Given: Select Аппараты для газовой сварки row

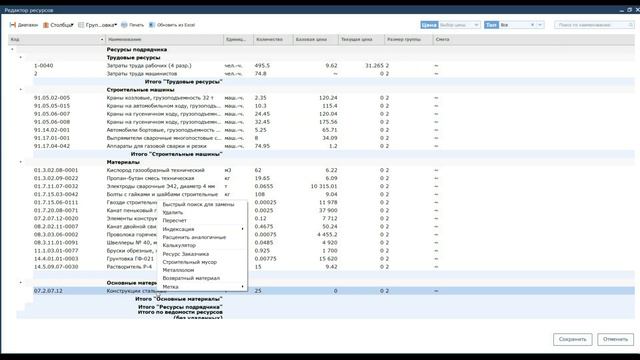Looking at the screenshot, I should pyautogui.click(x=334, y=146).
